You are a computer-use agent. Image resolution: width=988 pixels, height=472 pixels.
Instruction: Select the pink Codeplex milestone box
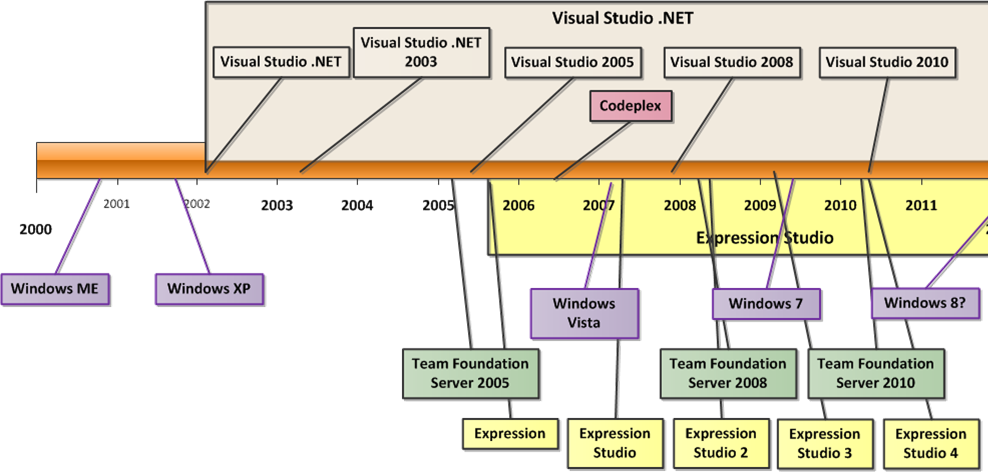click(x=630, y=105)
